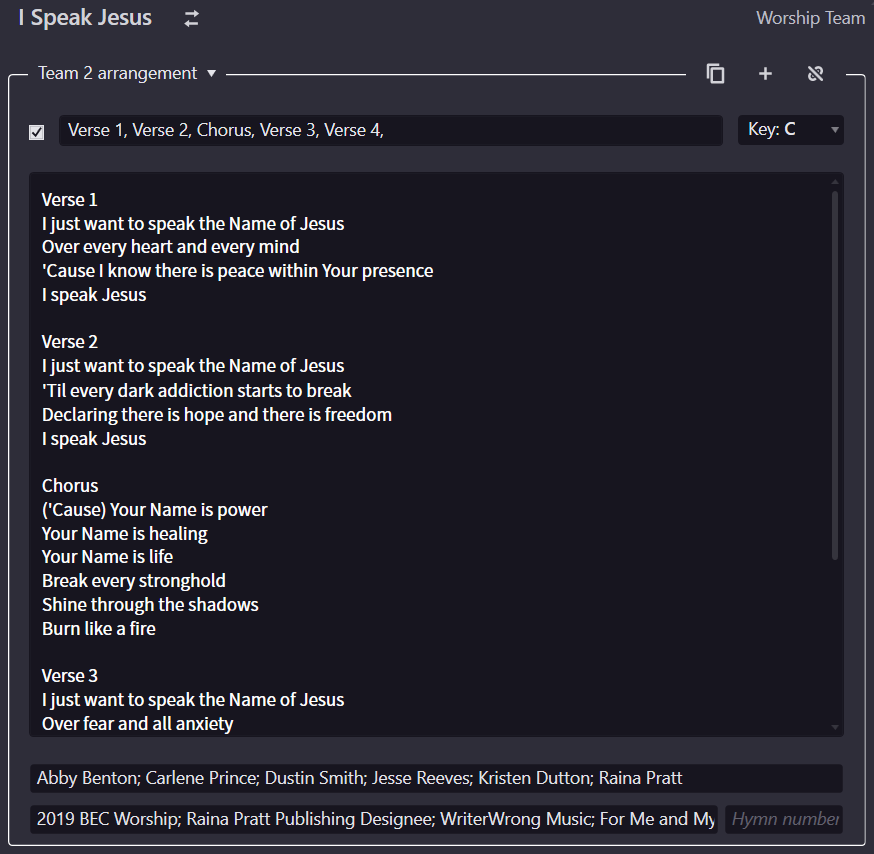Click the line 'Burn like a fire'

point(99,629)
